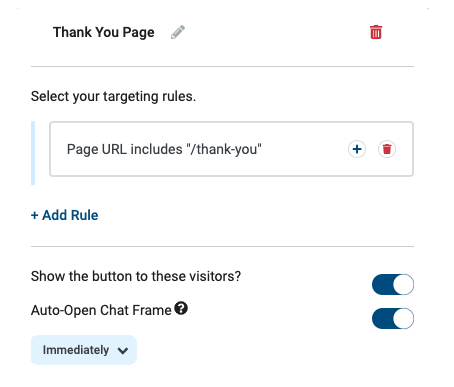Click the plus icon inside the Page URL rule
454x387 pixels.
[x=357, y=149]
